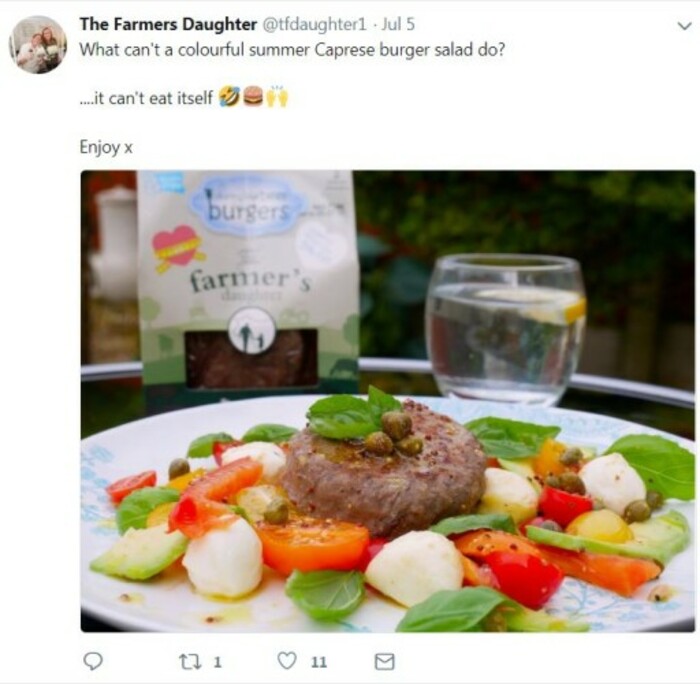This screenshot has width=700, height=684.
Task: Click the burger emoji in the tweet
Action: tap(253, 98)
